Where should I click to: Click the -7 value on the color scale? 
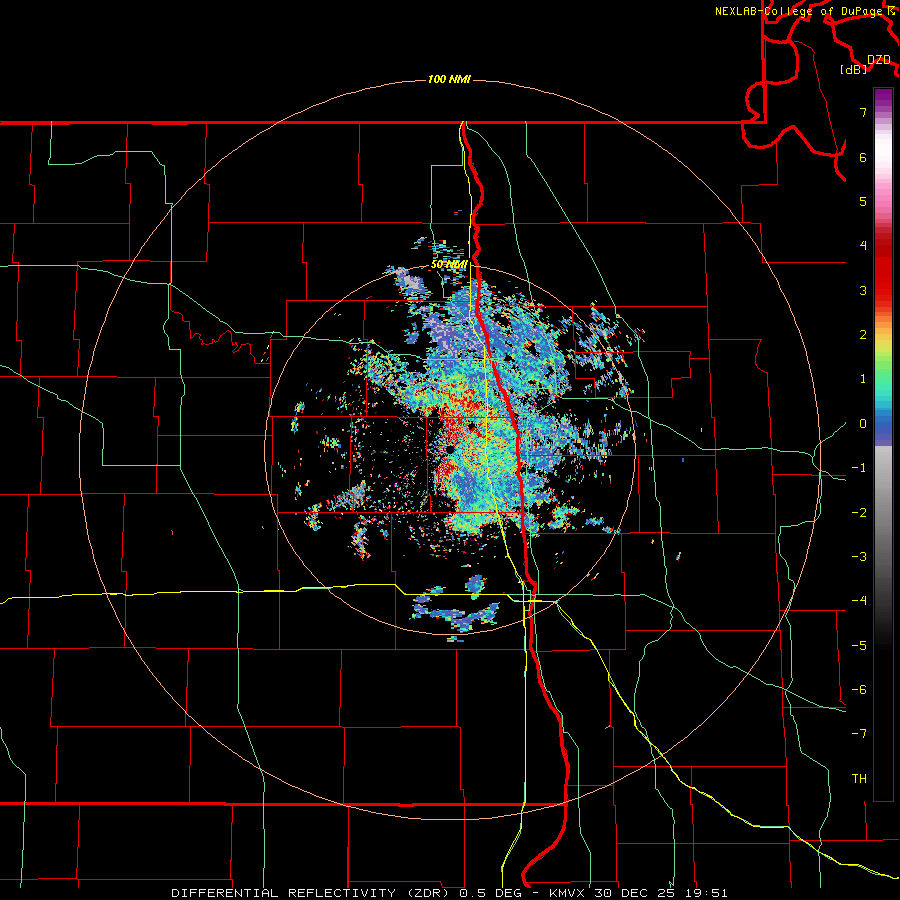click(859, 734)
